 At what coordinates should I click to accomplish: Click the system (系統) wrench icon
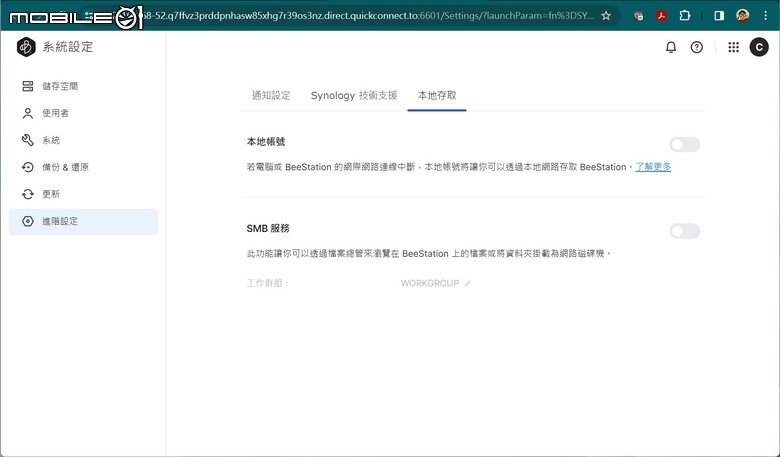pos(28,140)
